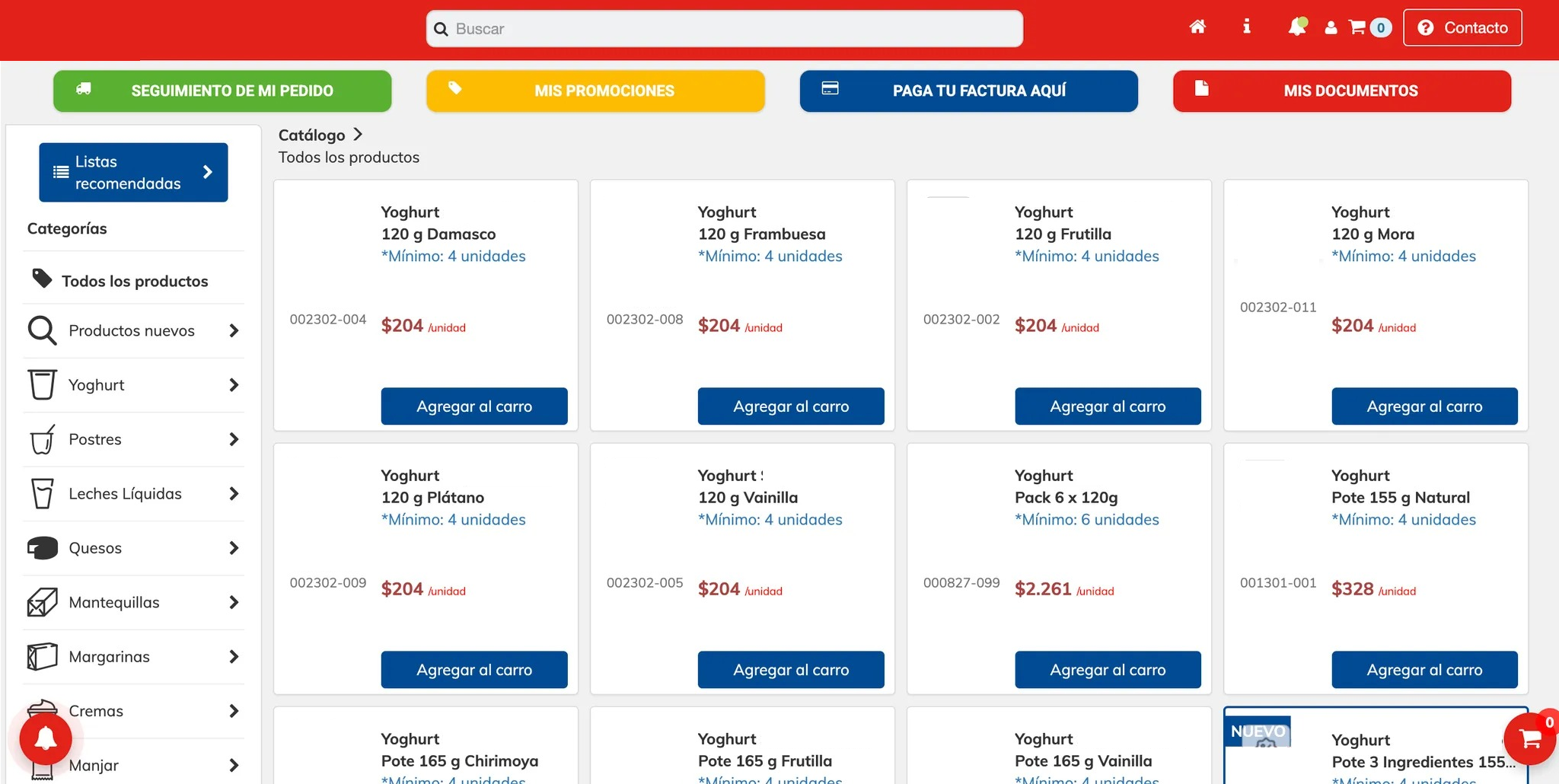Open notifications bell in top header

tap(1296, 27)
